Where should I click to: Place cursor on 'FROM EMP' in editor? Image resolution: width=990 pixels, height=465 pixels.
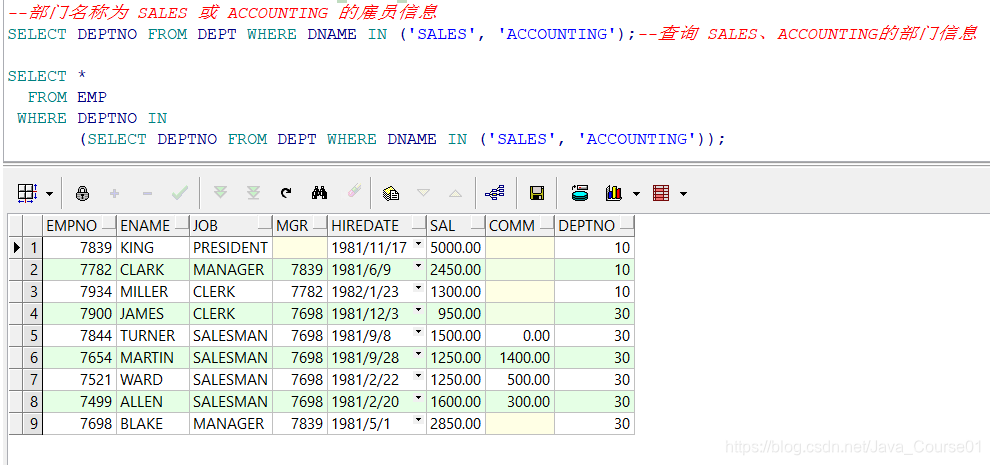click(x=67, y=97)
